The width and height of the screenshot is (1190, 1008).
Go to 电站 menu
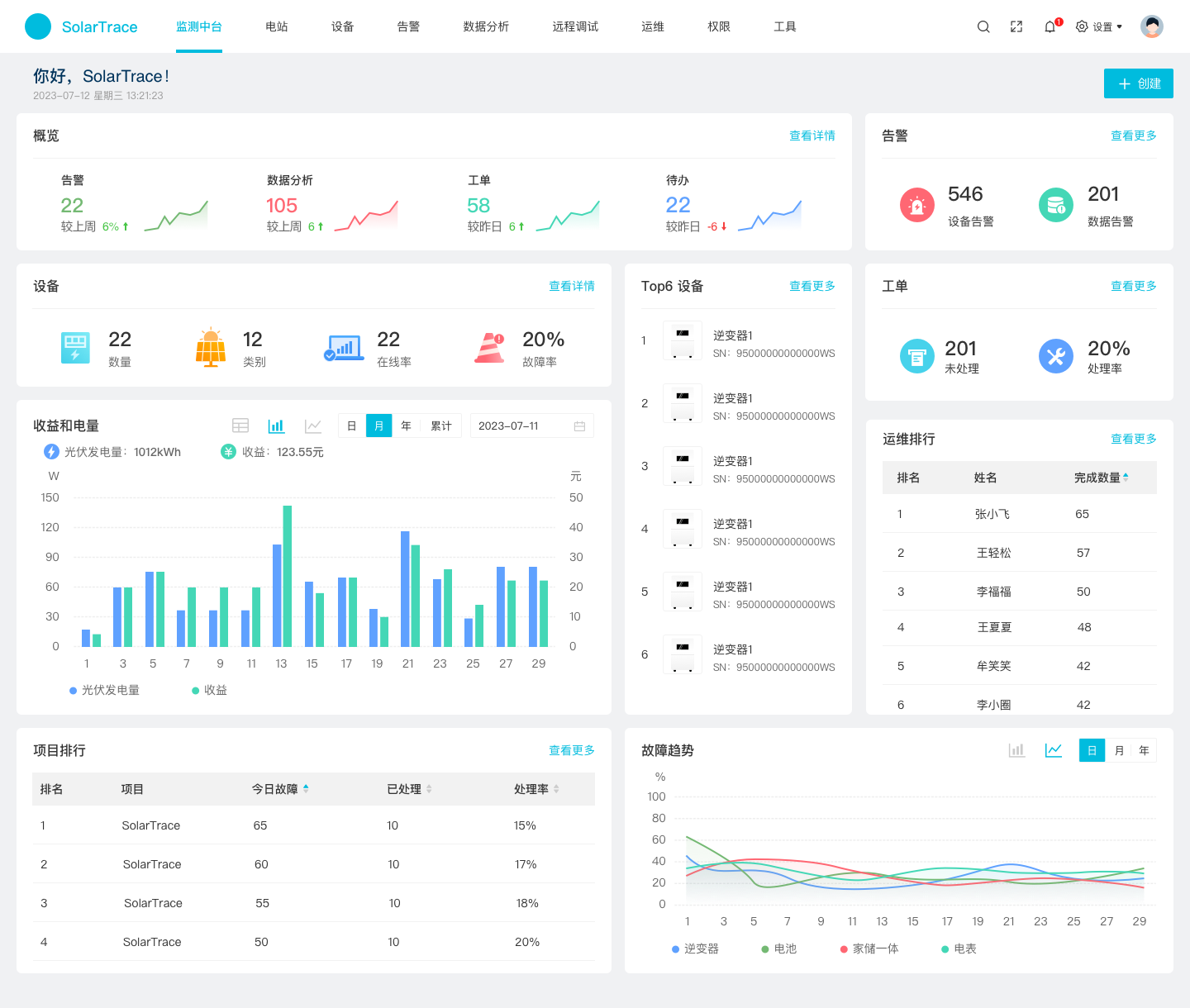click(x=277, y=26)
